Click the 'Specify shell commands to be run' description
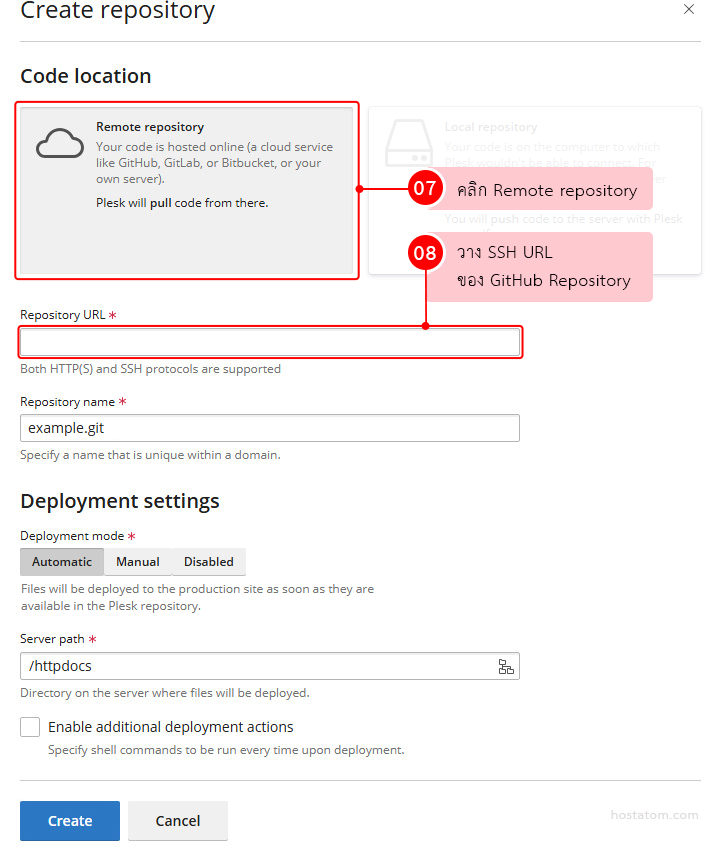Image resolution: width=720 pixels, height=849 pixels. (226, 750)
